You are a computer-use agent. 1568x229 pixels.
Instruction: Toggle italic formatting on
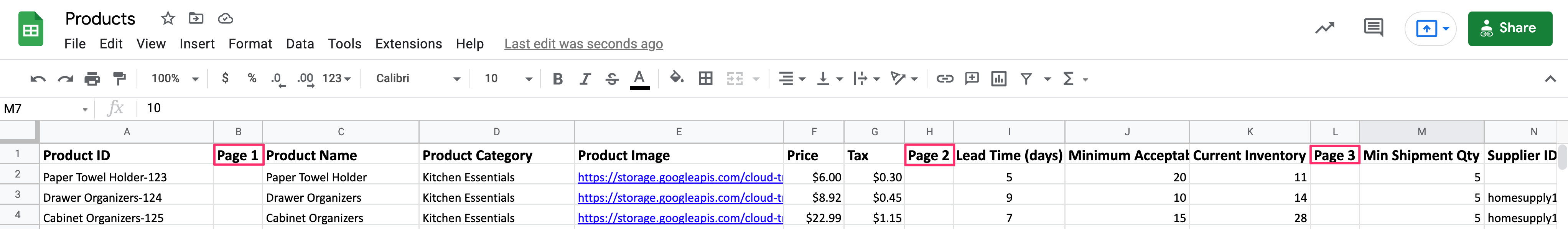584,78
